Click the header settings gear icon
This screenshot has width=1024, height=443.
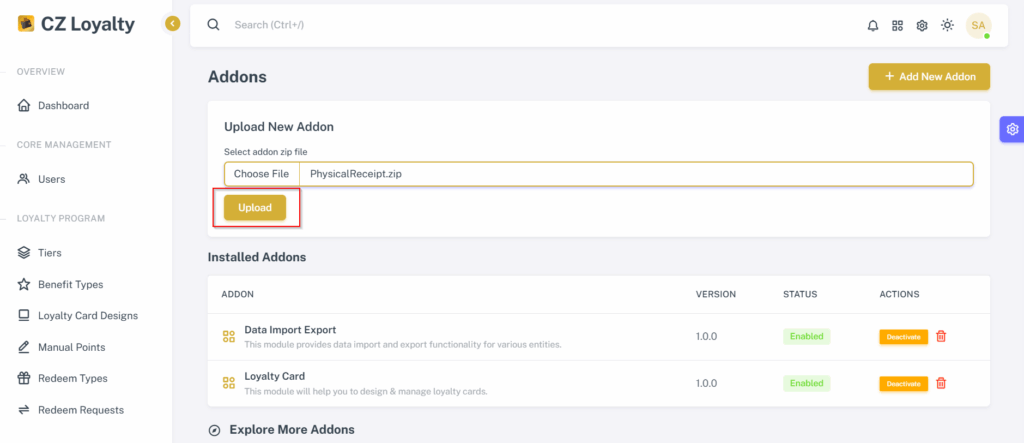(x=922, y=25)
